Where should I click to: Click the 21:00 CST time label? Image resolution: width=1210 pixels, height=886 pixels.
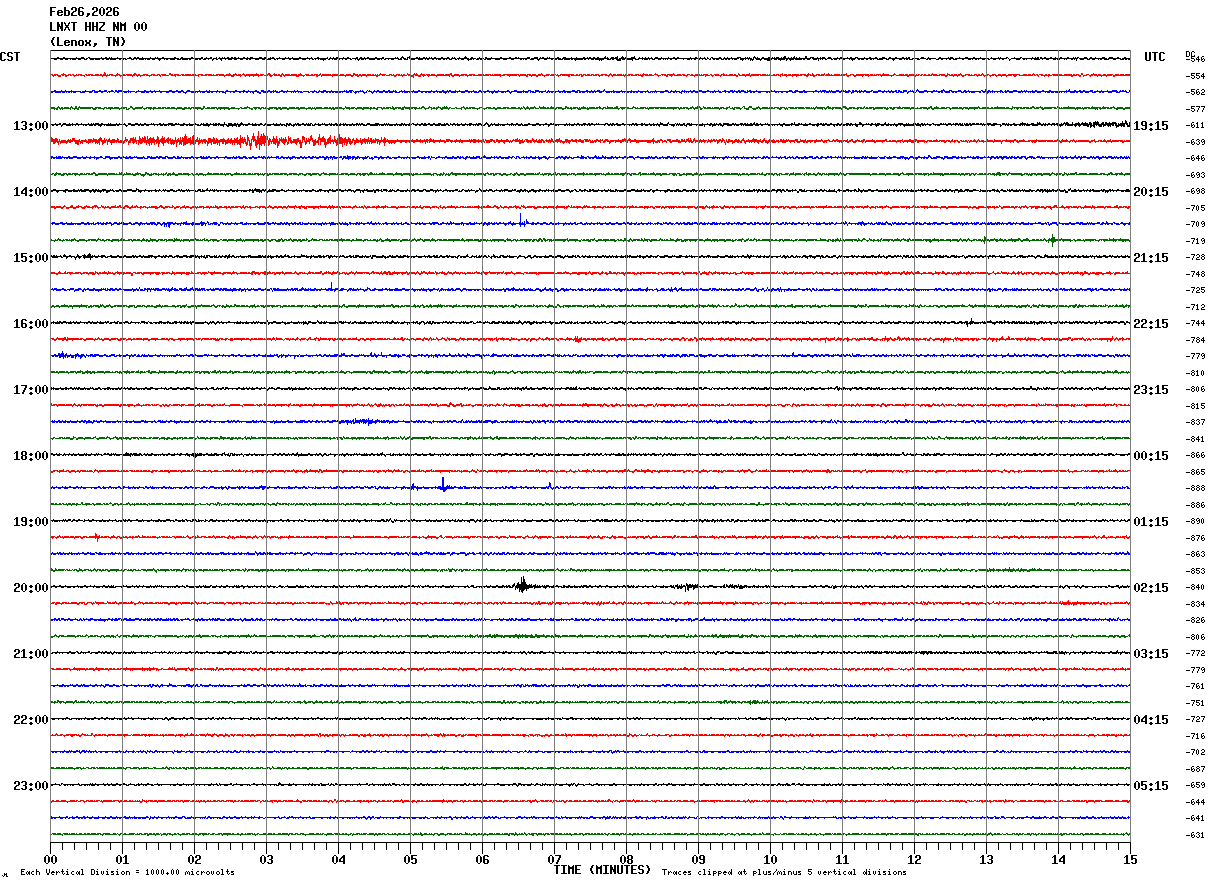pos(30,654)
